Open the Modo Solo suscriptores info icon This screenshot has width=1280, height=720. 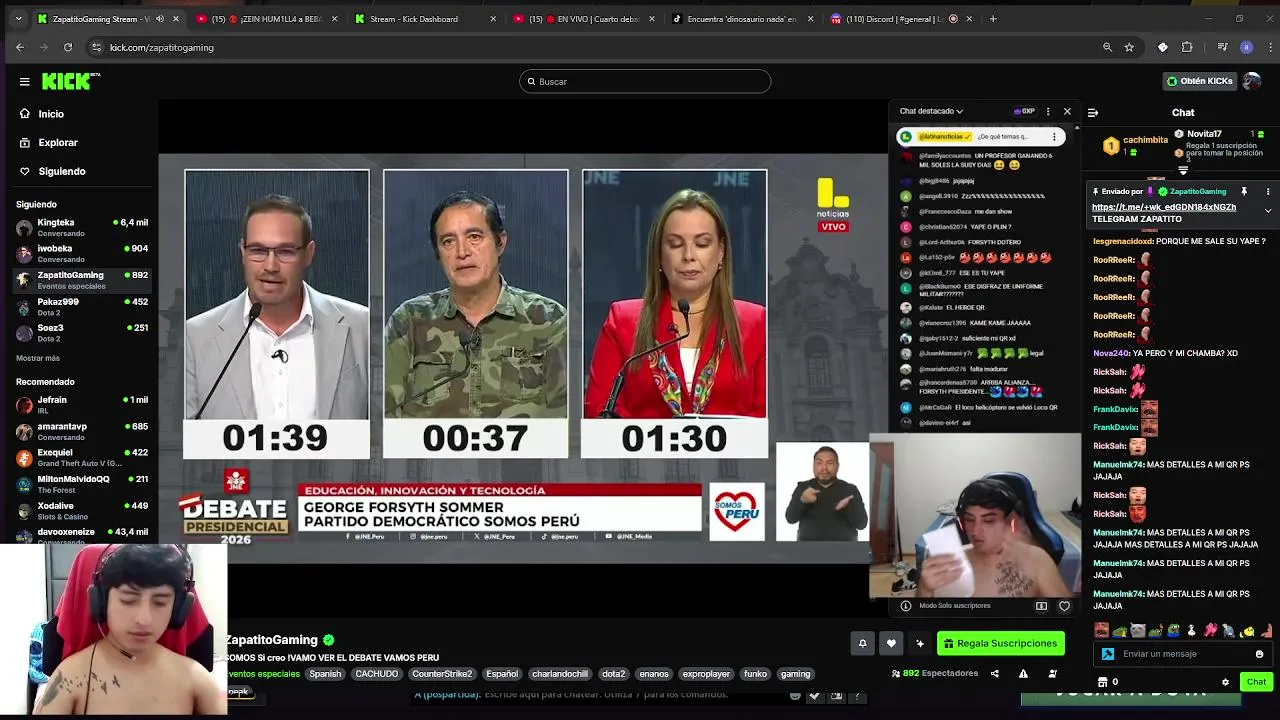[906, 606]
